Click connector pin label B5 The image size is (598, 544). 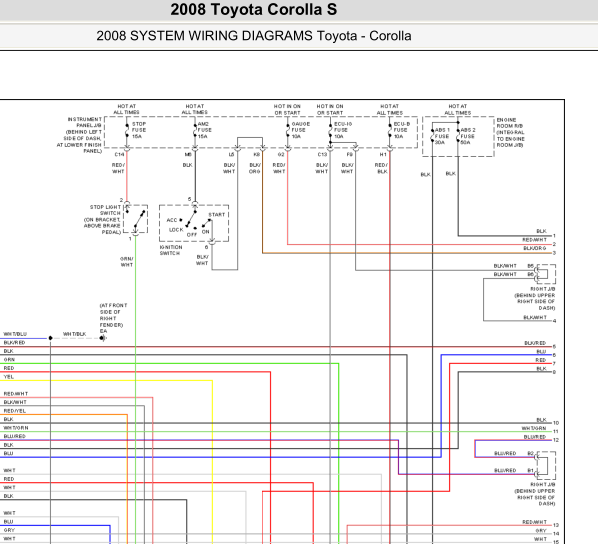click(x=530, y=266)
